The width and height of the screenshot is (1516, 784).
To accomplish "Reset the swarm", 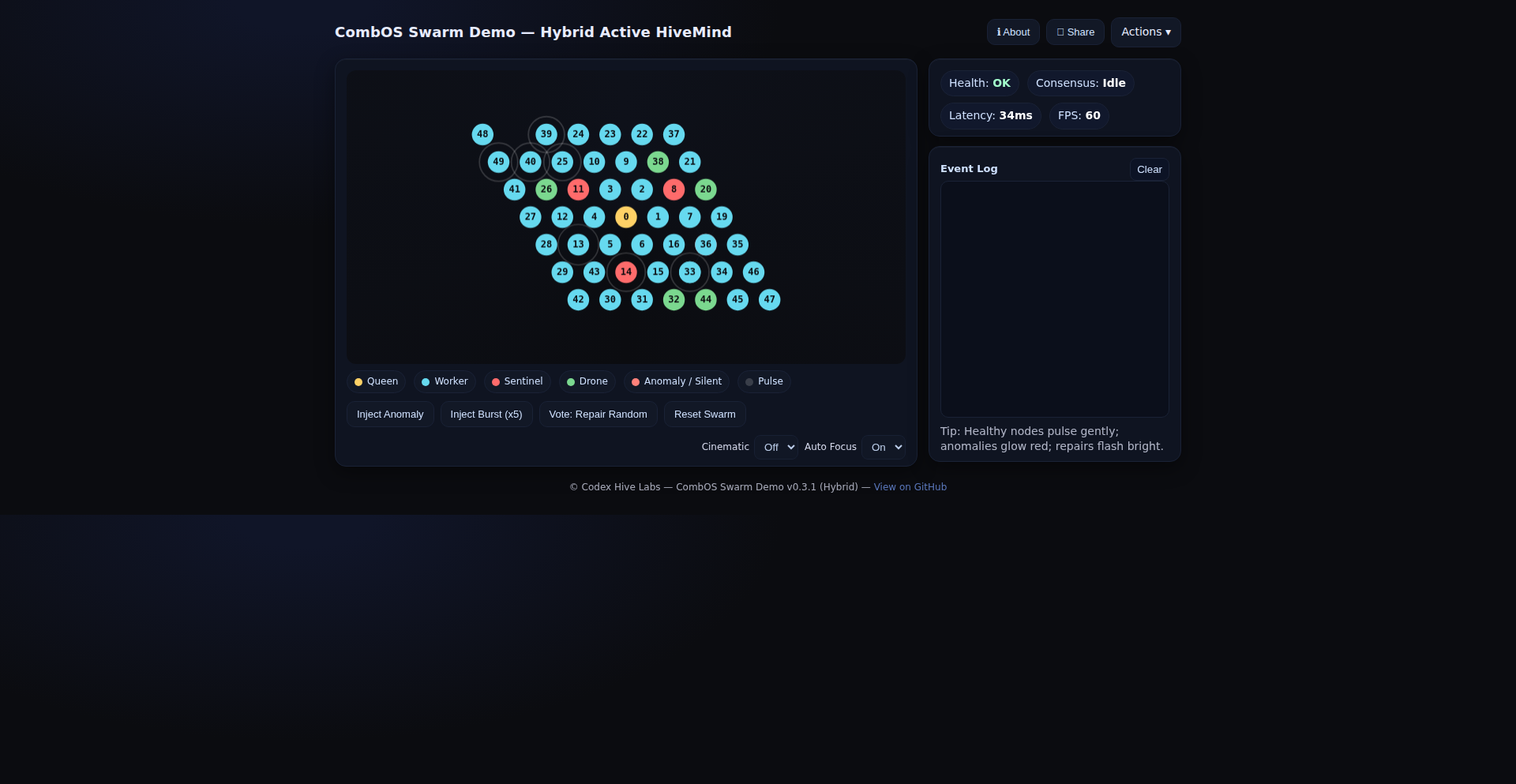I will (704, 415).
